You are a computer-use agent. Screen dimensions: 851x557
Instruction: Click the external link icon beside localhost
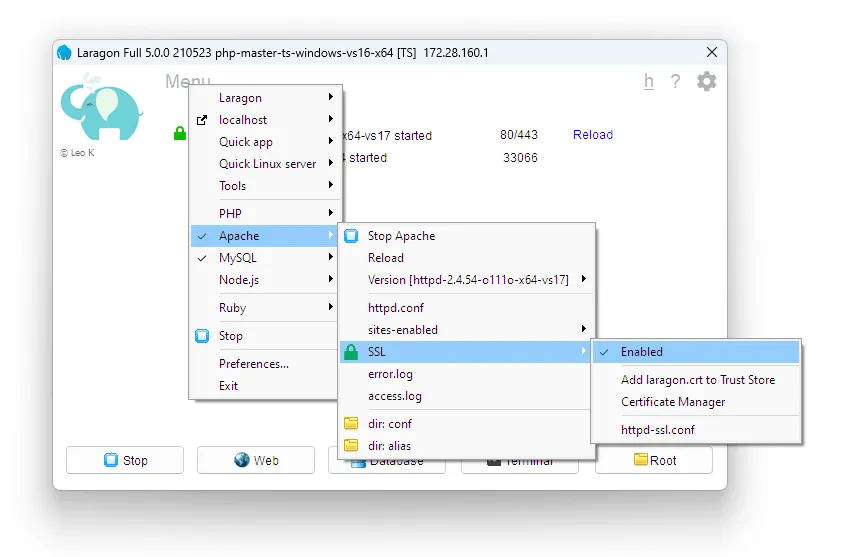click(x=202, y=120)
